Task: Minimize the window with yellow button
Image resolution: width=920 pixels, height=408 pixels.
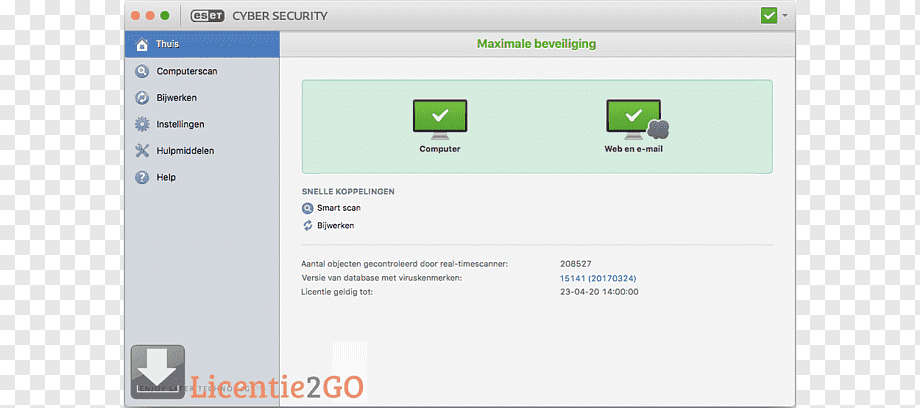Action: pos(150,16)
